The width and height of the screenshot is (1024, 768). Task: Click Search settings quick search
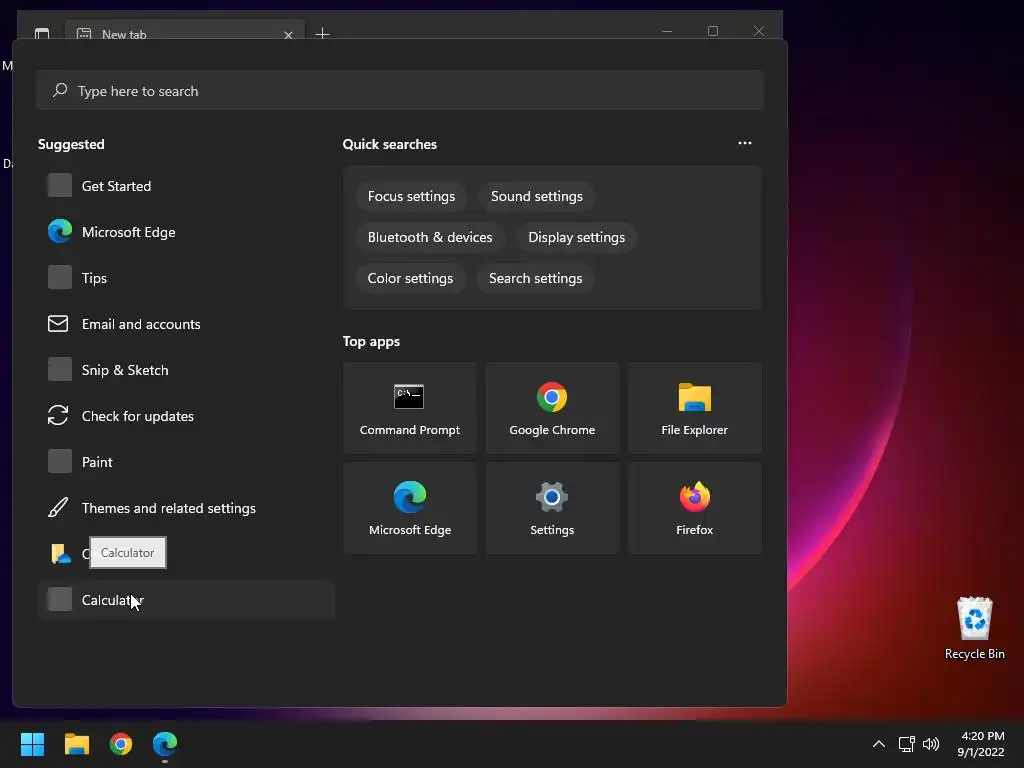click(x=535, y=278)
